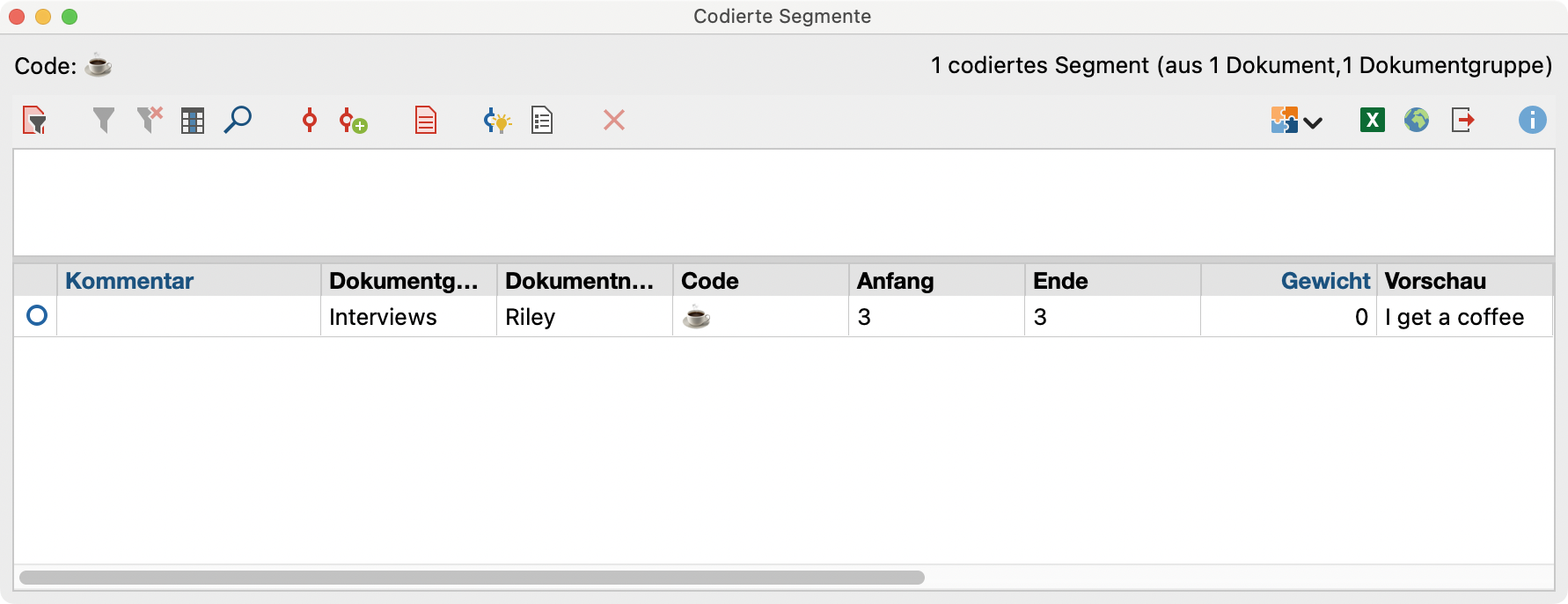Click the Riley document name cell
The image size is (1568, 604).
pyautogui.click(x=585, y=317)
